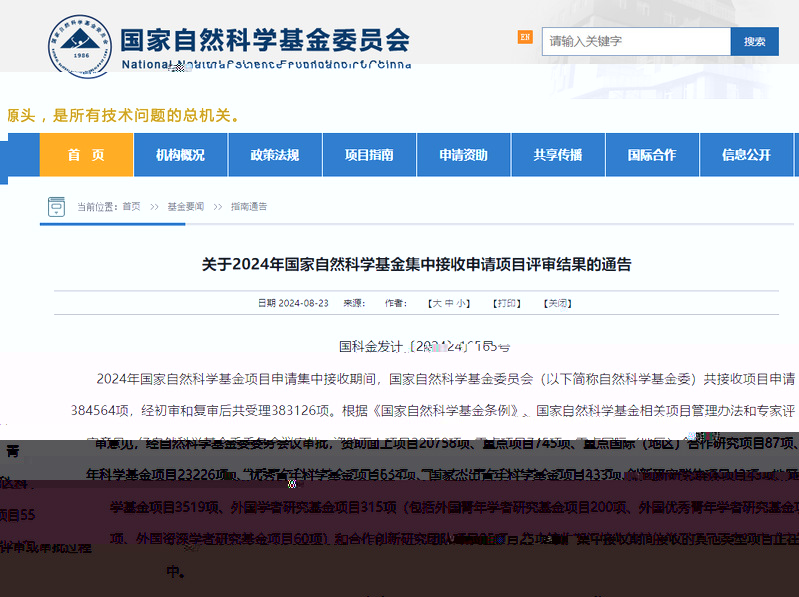799x597 pixels.
Task: Navigate to the 基金要闻 breadcrumb link
Action: click(x=185, y=207)
